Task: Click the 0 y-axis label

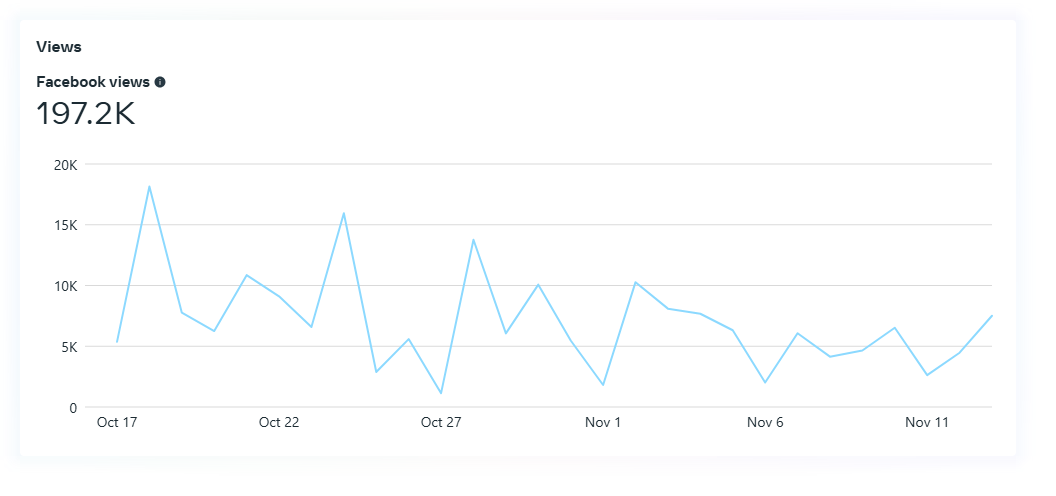Action: point(73,408)
